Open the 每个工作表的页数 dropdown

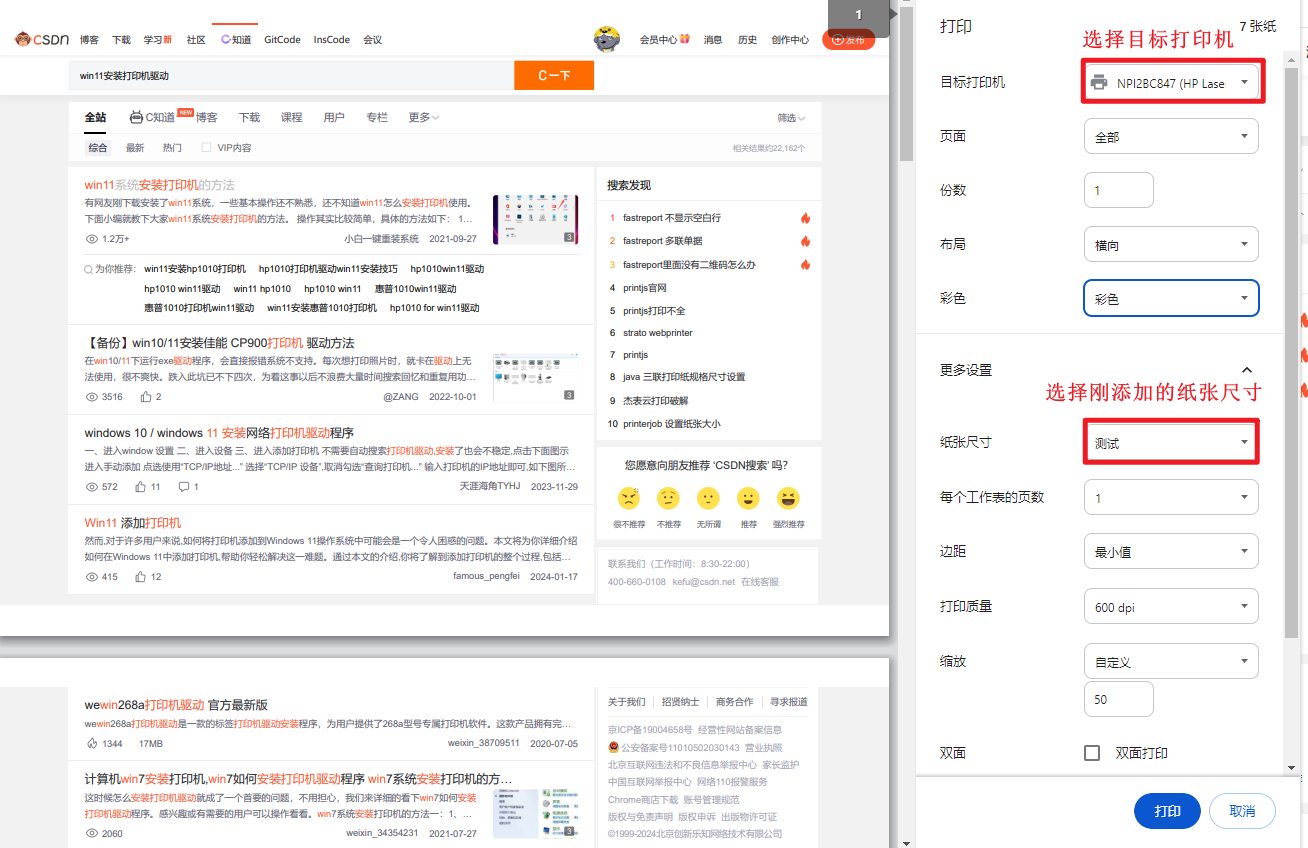point(1171,497)
